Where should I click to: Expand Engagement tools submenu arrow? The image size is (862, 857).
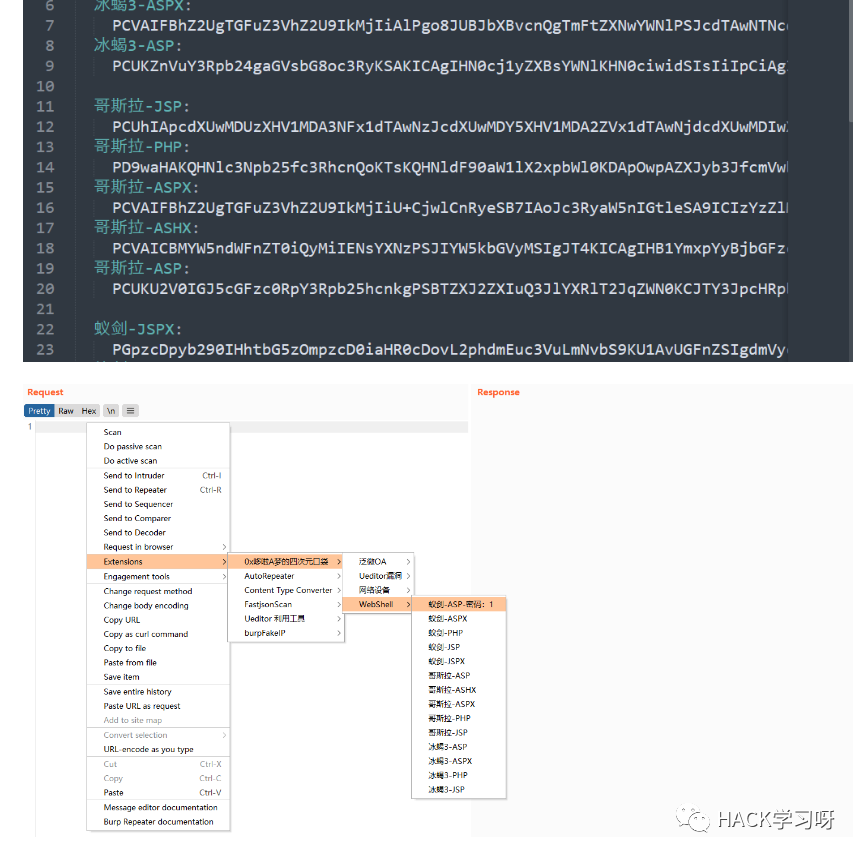coord(224,577)
